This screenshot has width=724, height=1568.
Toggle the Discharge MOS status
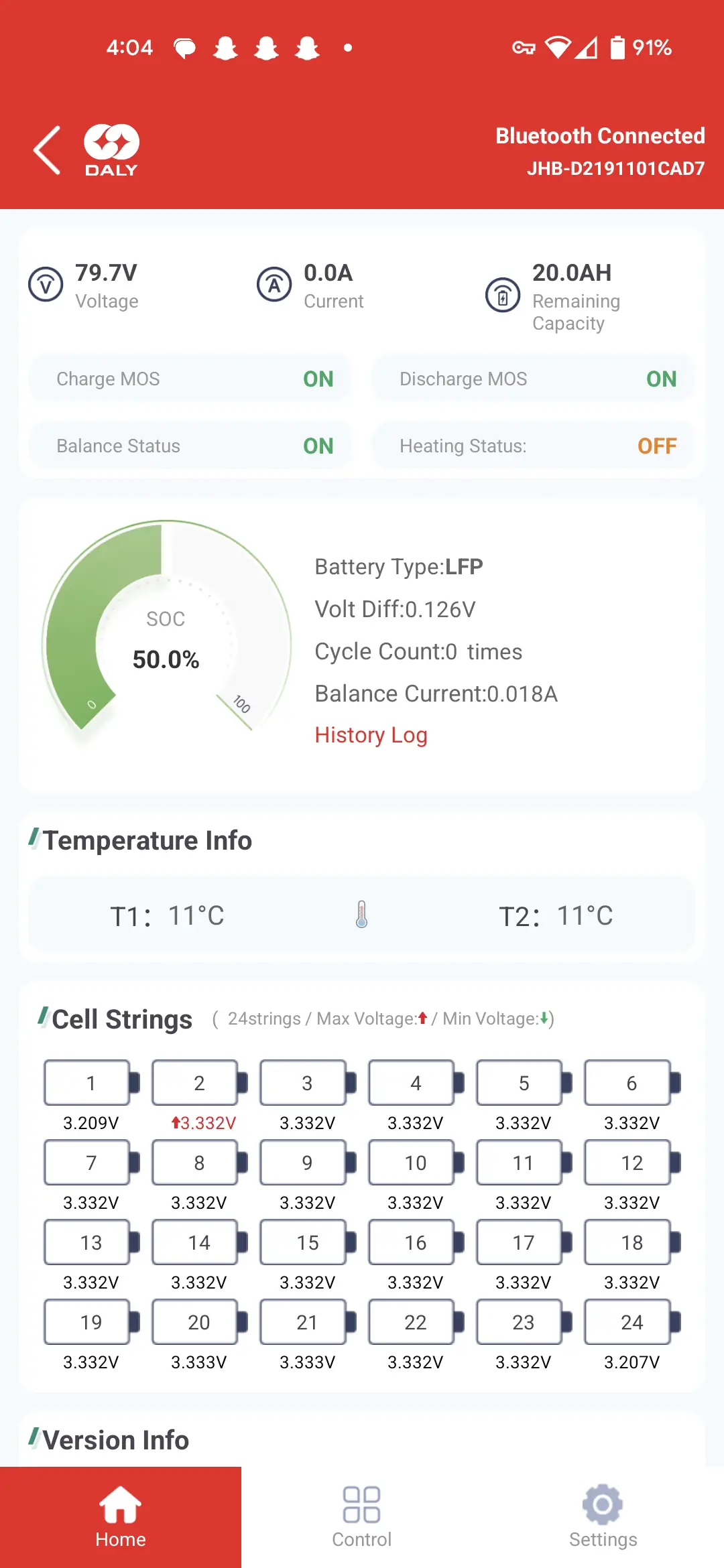(x=534, y=379)
